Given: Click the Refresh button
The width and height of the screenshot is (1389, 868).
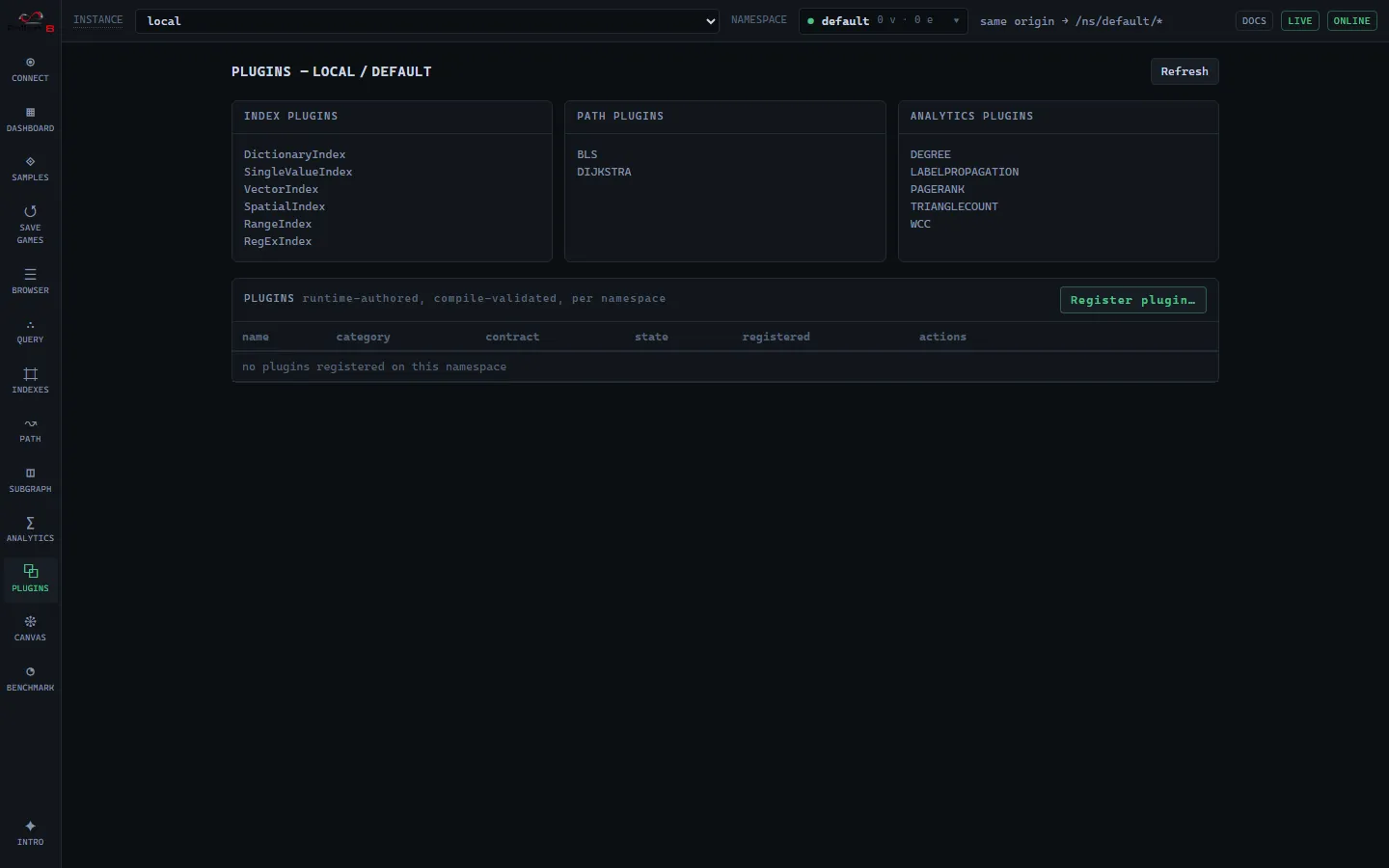Looking at the screenshot, I should pyautogui.click(x=1185, y=71).
